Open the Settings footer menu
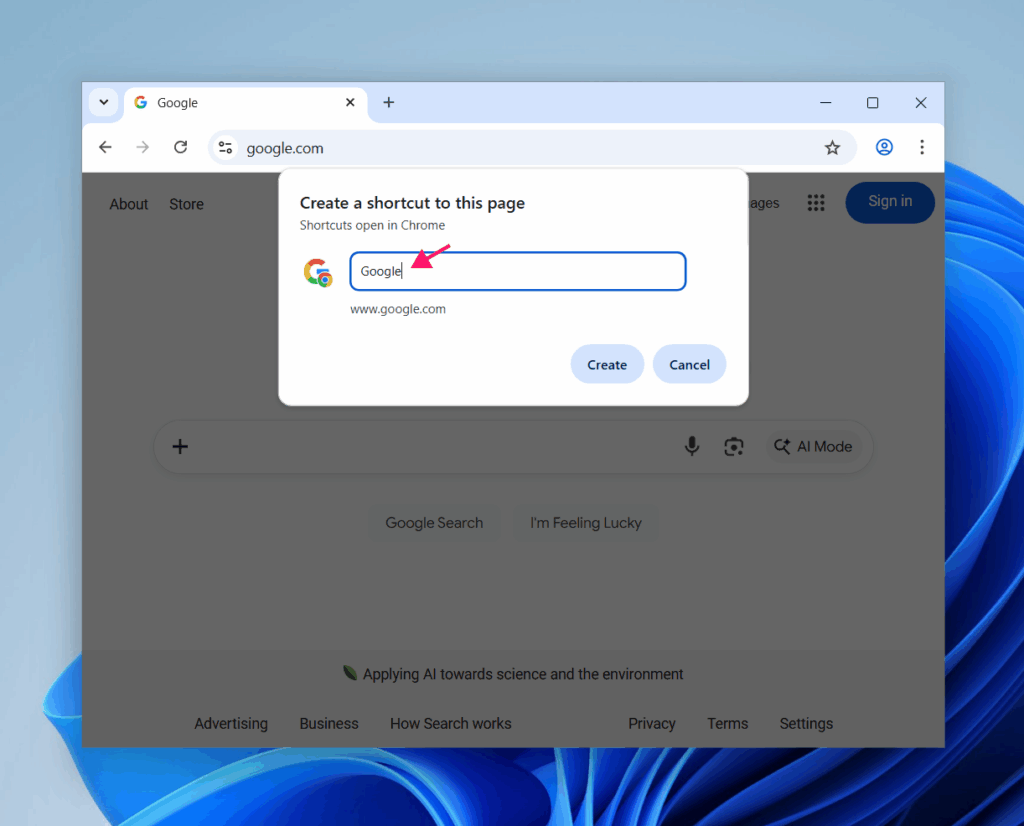Image resolution: width=1024 pixels, height=826 pixels. tap(806, 723)
